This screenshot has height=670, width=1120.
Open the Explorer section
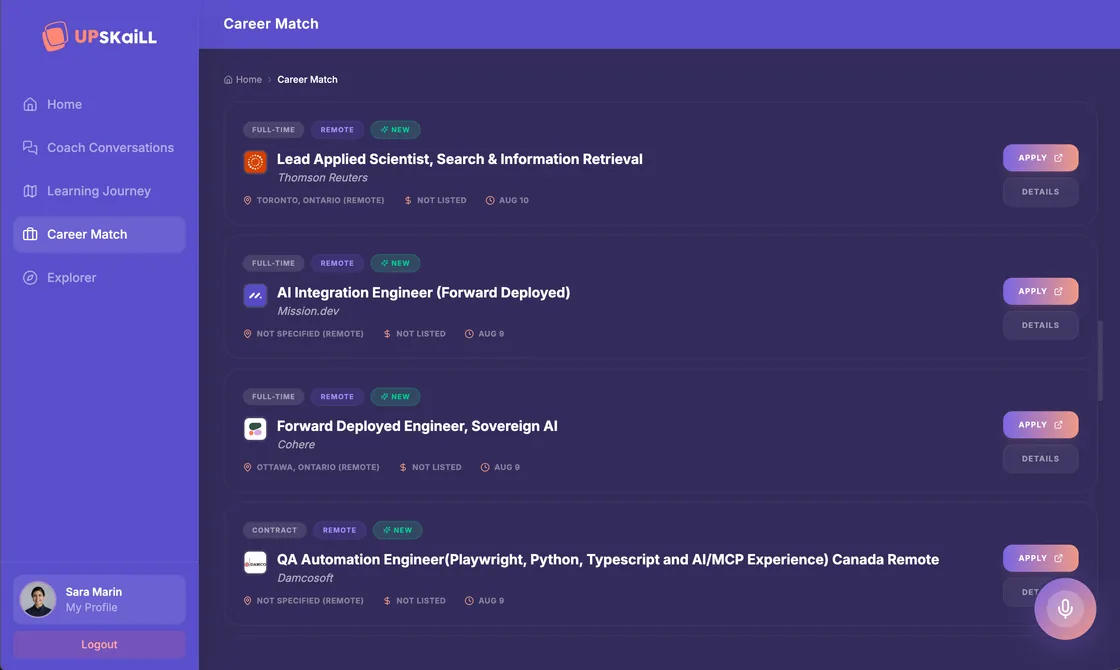pos(99,278)
